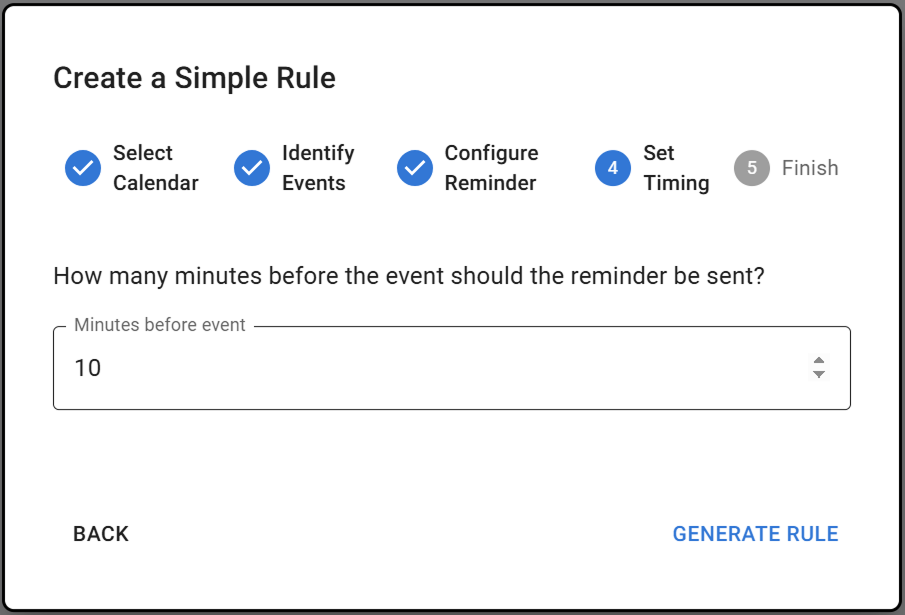Increase minutes with the up spinner arrow
The height and width of the screenshot is (615, 905).
point(819,361)
